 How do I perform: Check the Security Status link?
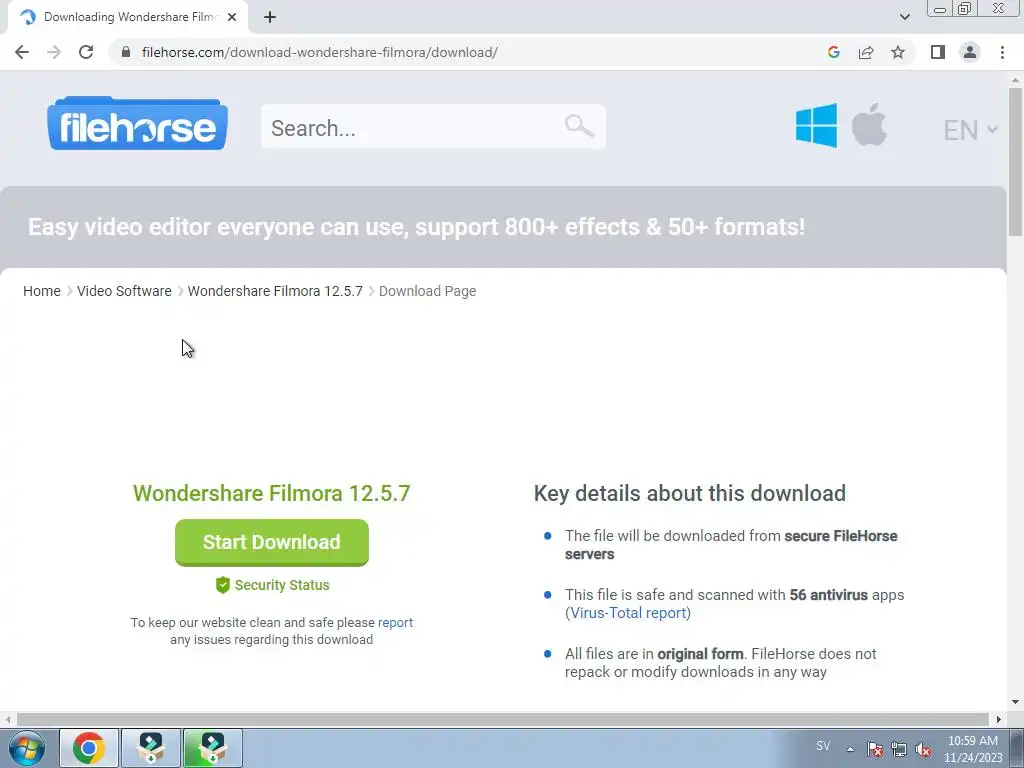coord(272,585)
